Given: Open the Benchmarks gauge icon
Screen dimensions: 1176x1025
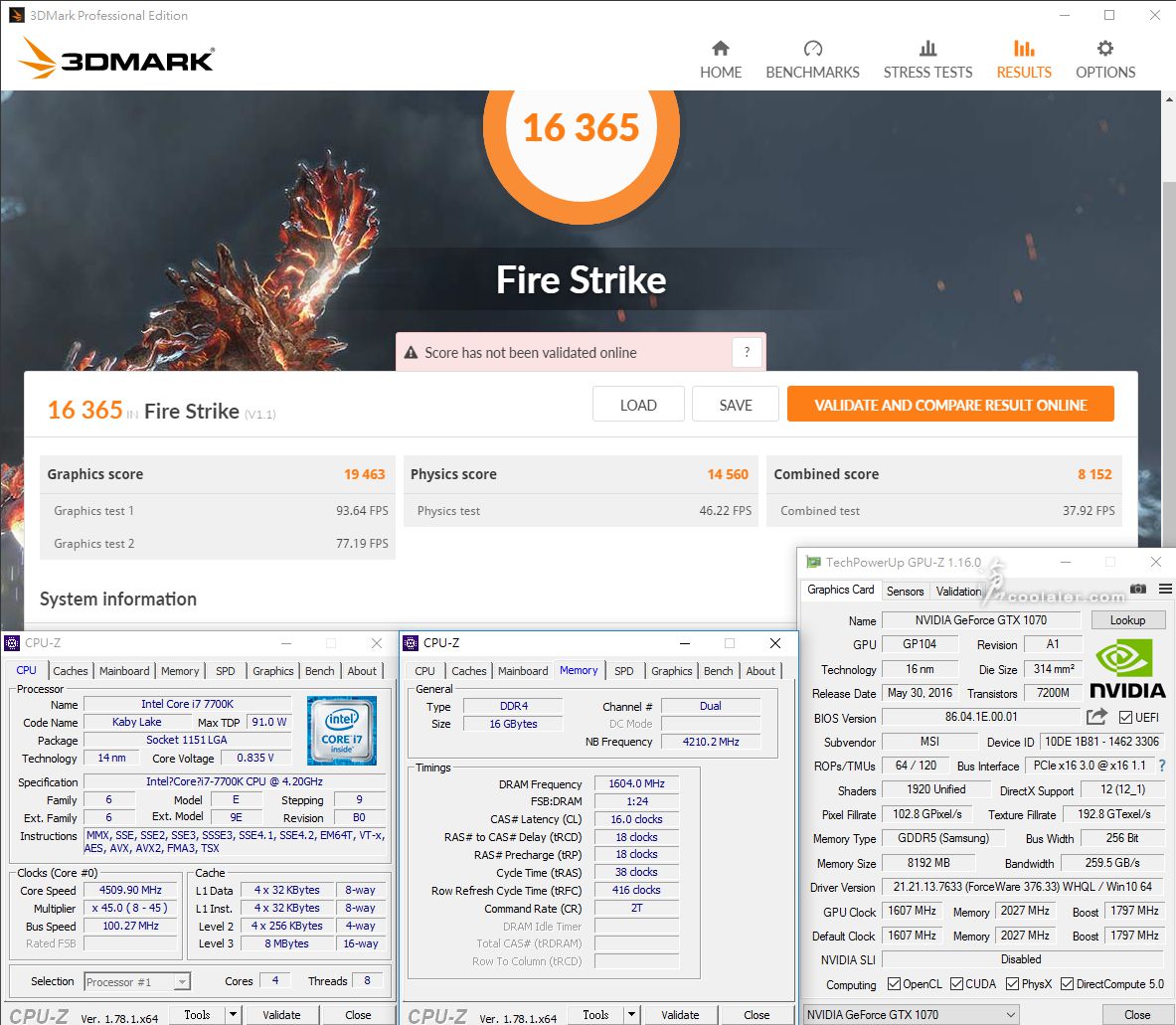Looking at the screenshot, I should click(812, 49).
